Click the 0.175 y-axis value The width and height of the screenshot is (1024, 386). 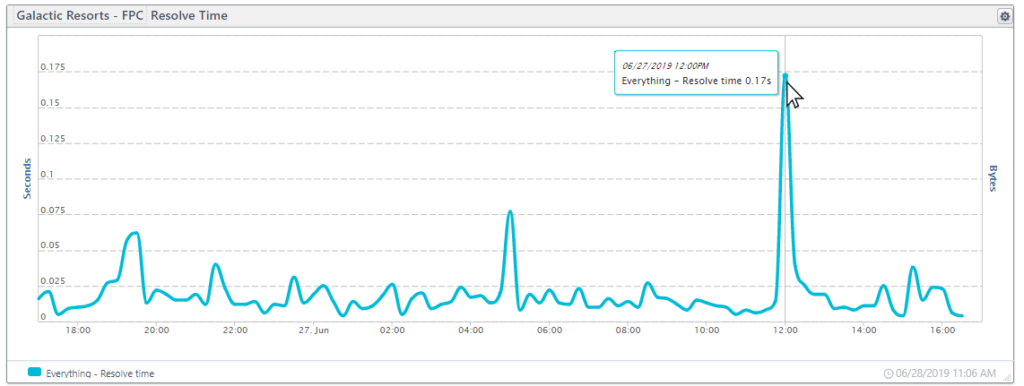tap(52, 67)
